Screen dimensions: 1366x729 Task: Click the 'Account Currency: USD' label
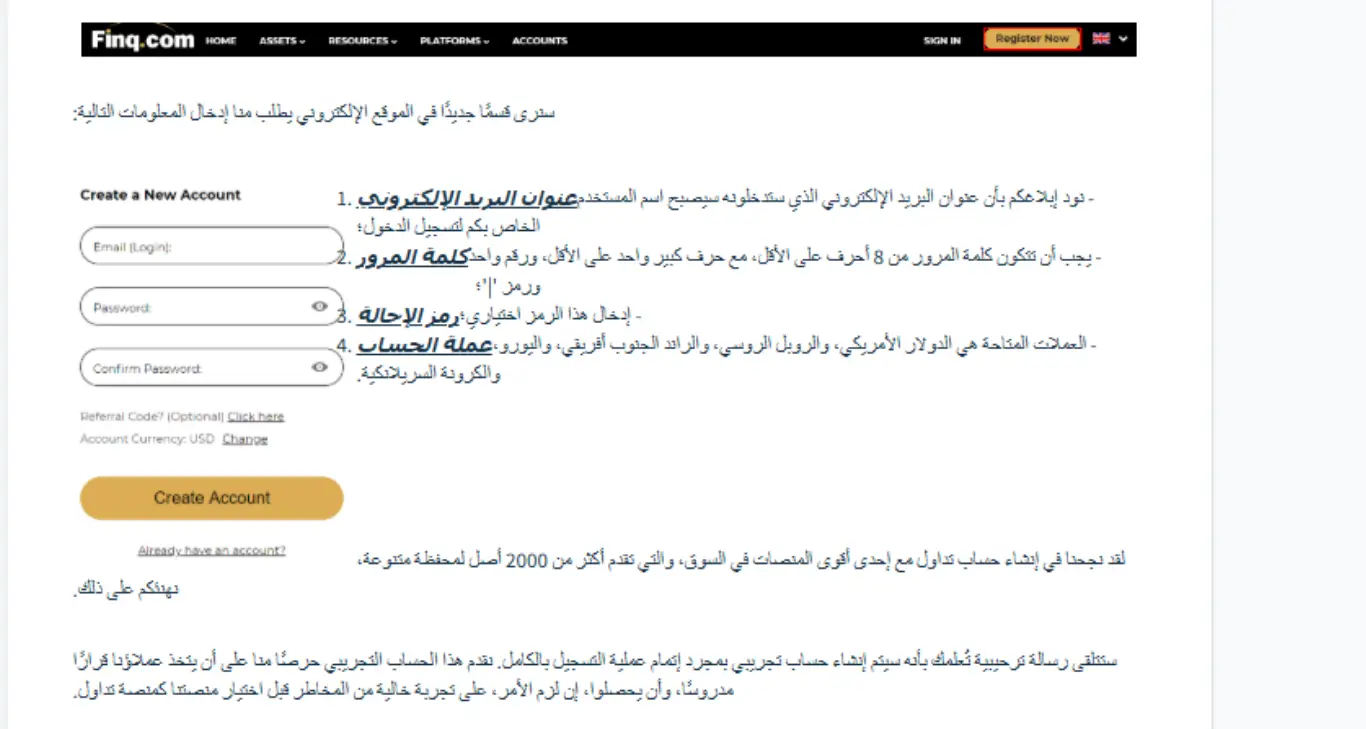coord(147,439)
